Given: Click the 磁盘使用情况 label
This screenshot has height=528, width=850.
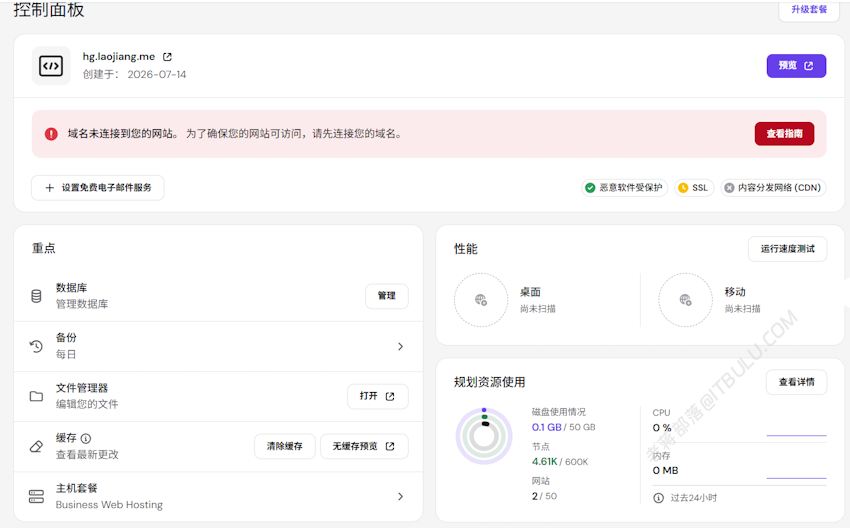Looking at the screenshot, I should (x=558, y=412).
